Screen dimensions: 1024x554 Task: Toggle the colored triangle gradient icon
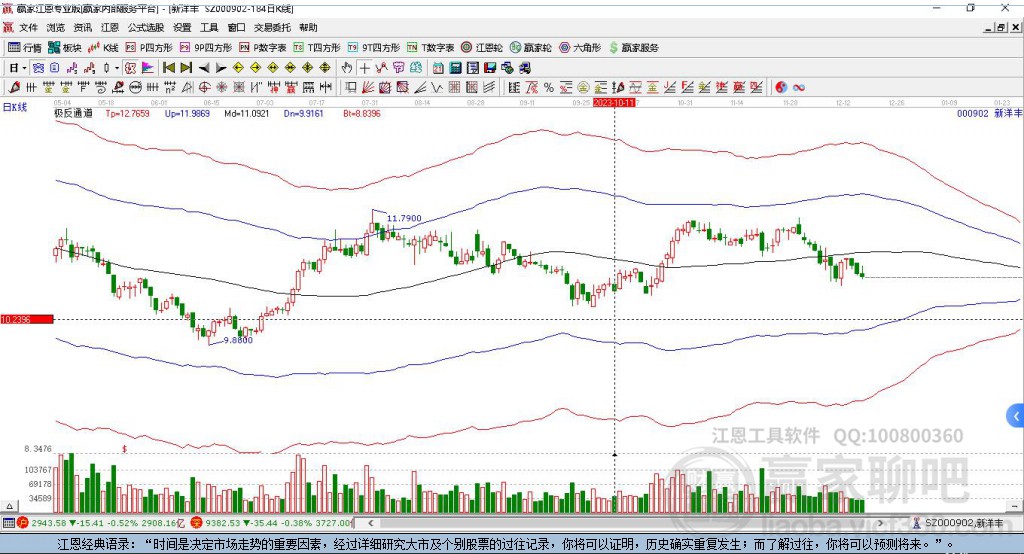point(148,68)
